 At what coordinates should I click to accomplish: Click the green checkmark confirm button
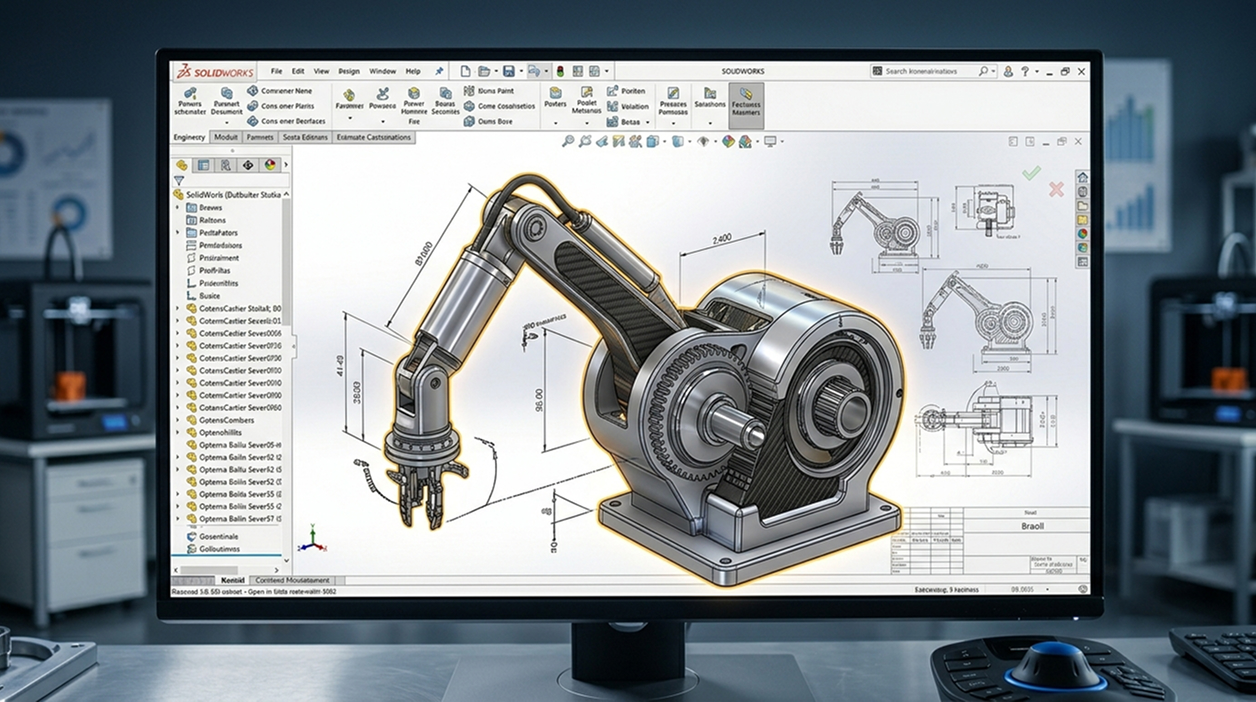coord(1032,173)
